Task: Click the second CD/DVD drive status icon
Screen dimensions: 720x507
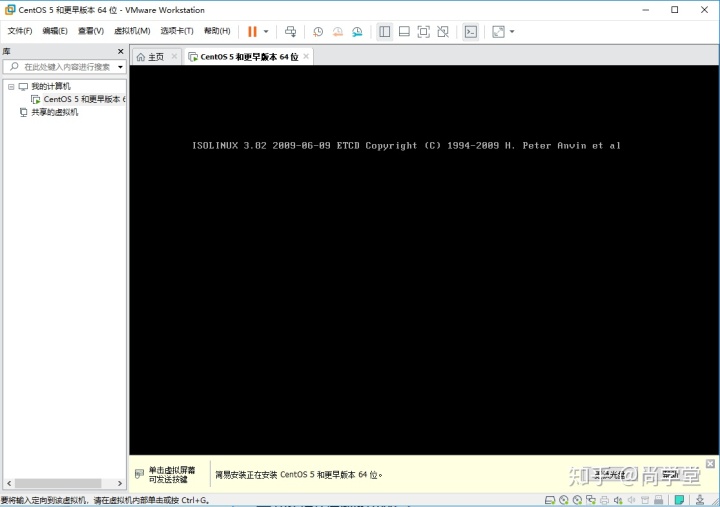Action: coord(577,500)
